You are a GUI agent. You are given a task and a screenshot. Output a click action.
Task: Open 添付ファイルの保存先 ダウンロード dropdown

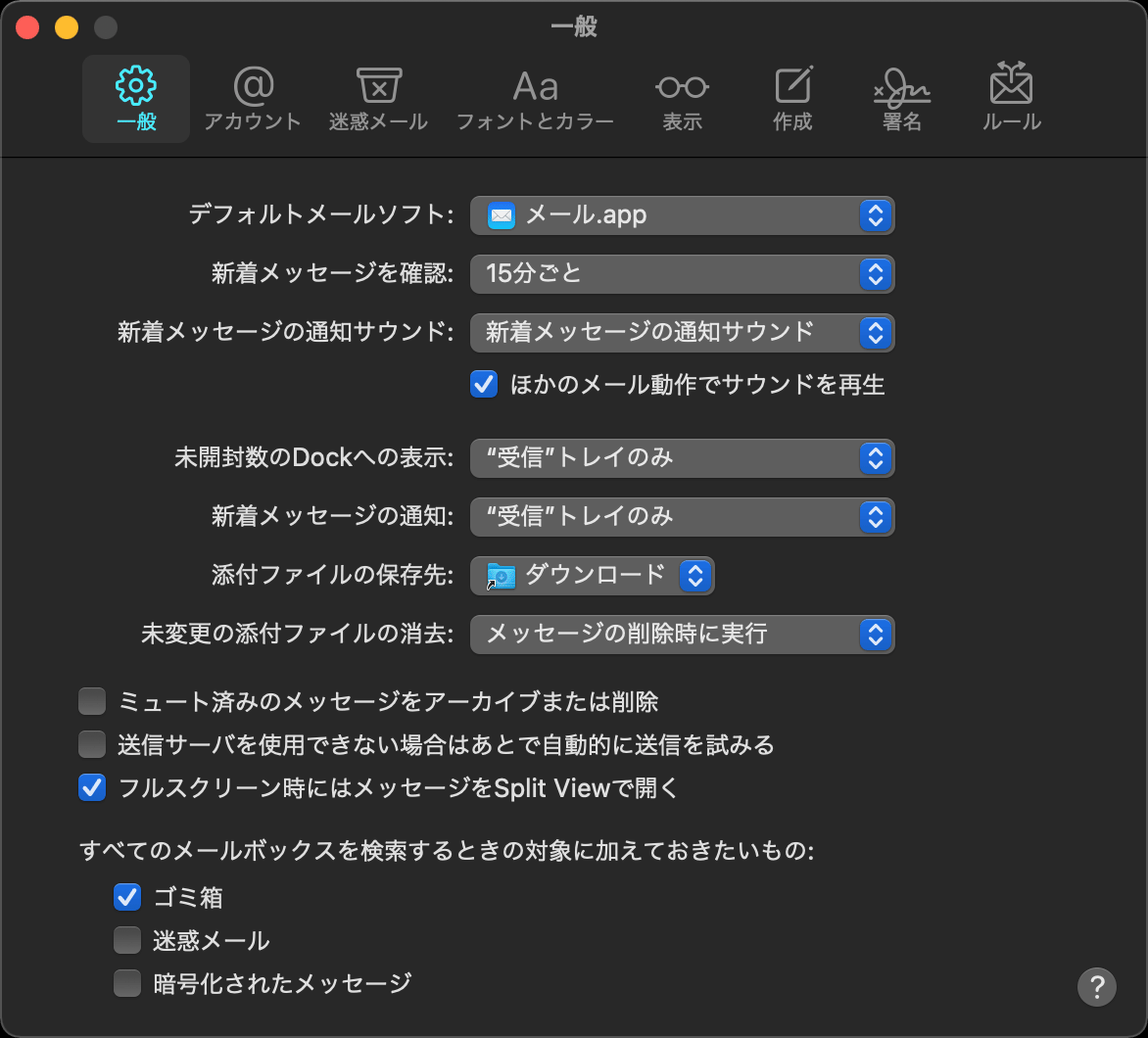coord(592,576)
